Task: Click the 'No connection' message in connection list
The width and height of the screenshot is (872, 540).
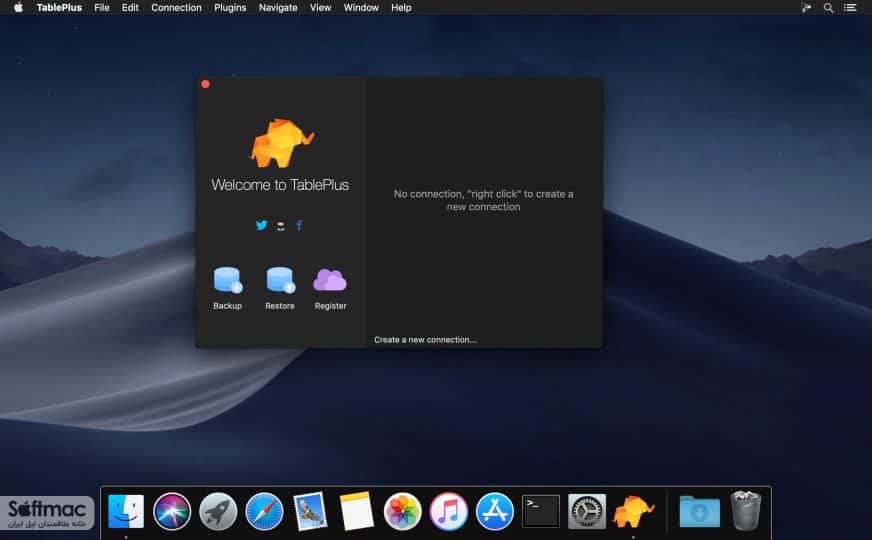Action: [483, 200]
